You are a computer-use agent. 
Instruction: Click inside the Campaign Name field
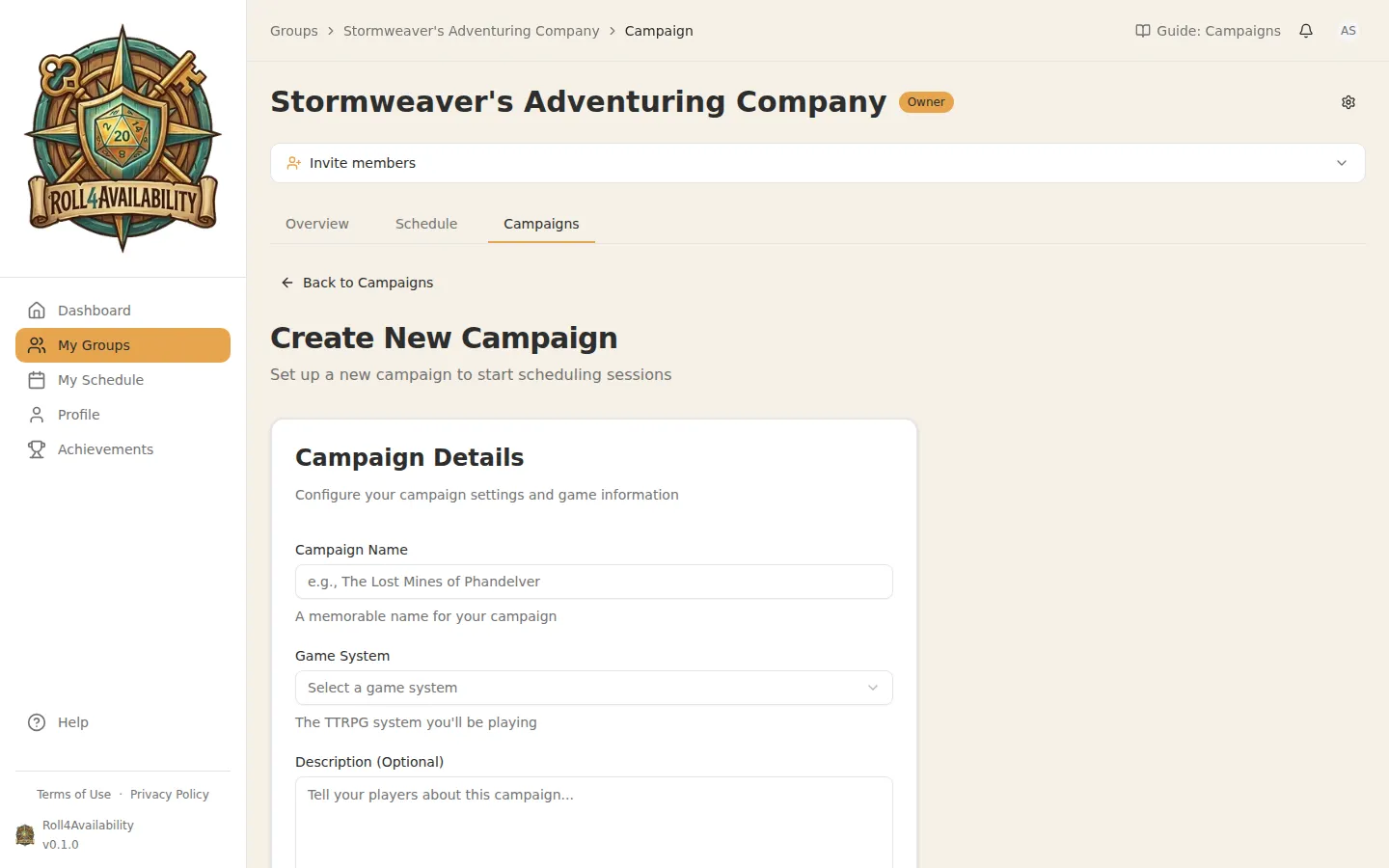(593, 582)
